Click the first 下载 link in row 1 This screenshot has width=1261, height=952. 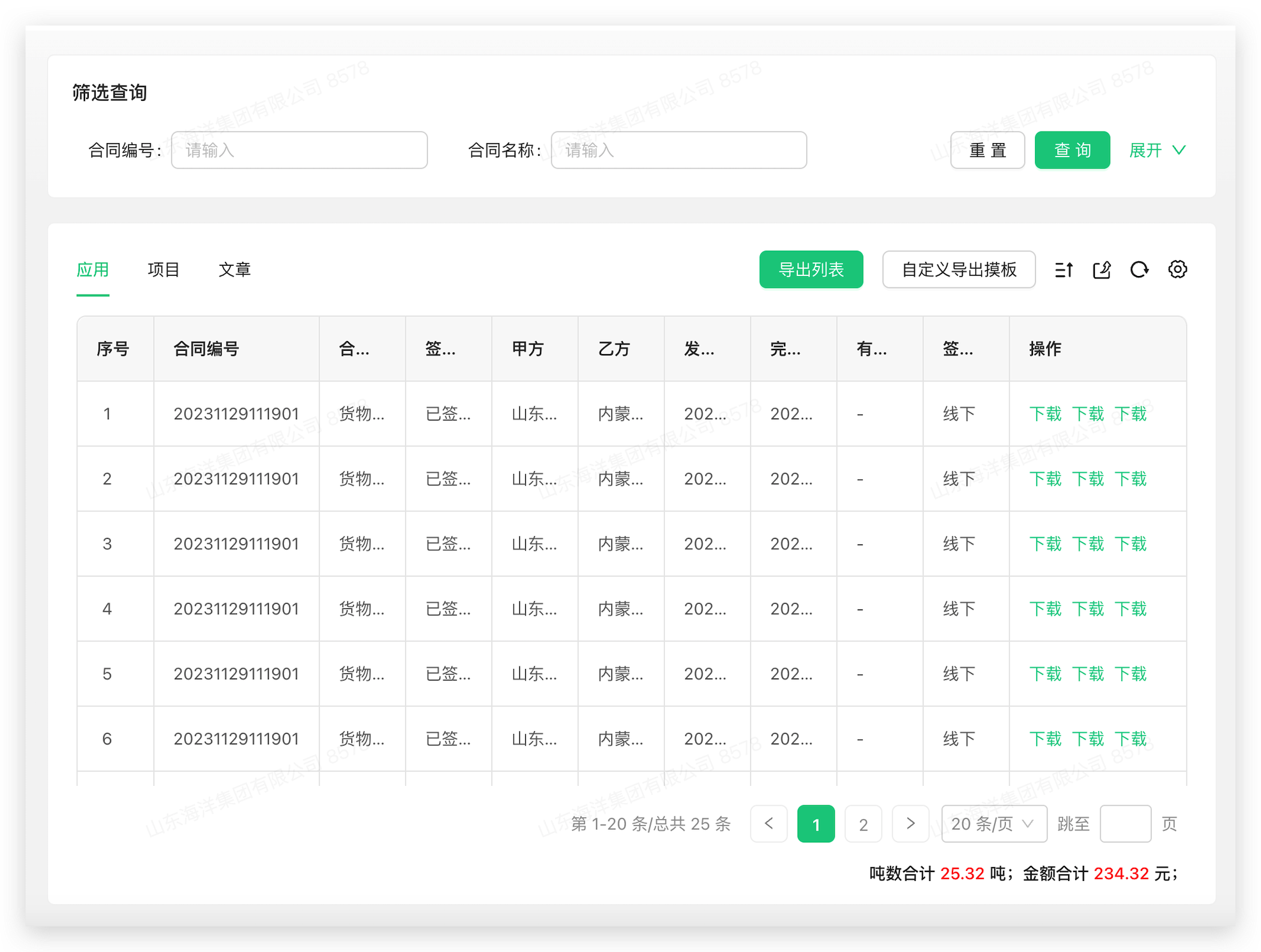coord(1045,414)
